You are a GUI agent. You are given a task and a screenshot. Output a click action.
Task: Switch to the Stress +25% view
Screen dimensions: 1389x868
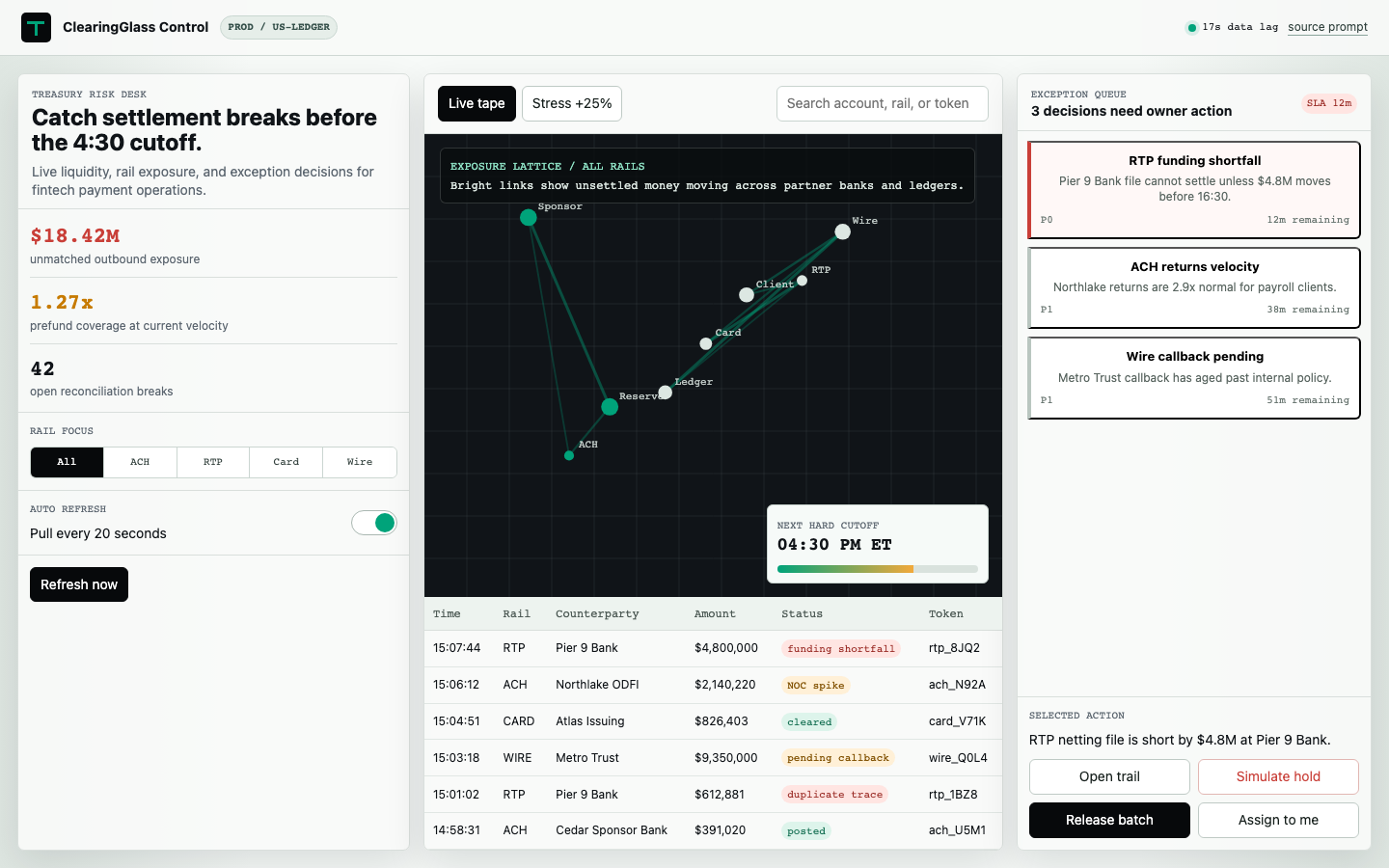tap(572, 104)
